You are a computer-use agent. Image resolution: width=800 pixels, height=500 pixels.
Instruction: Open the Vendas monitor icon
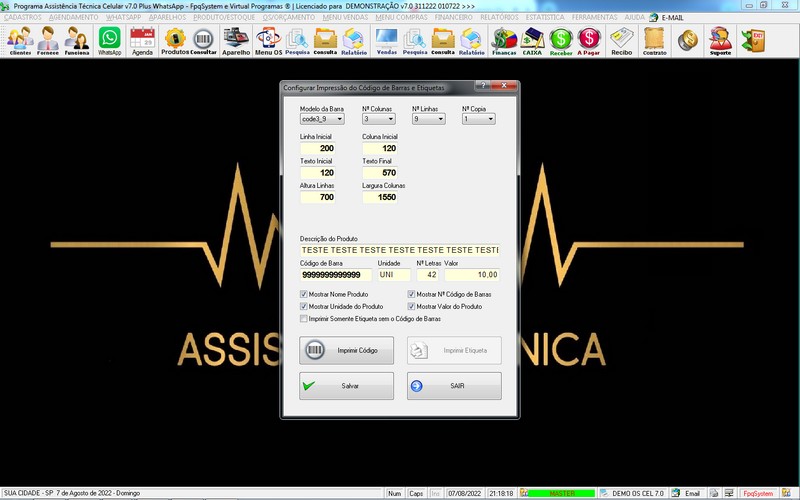click(387, 41)
